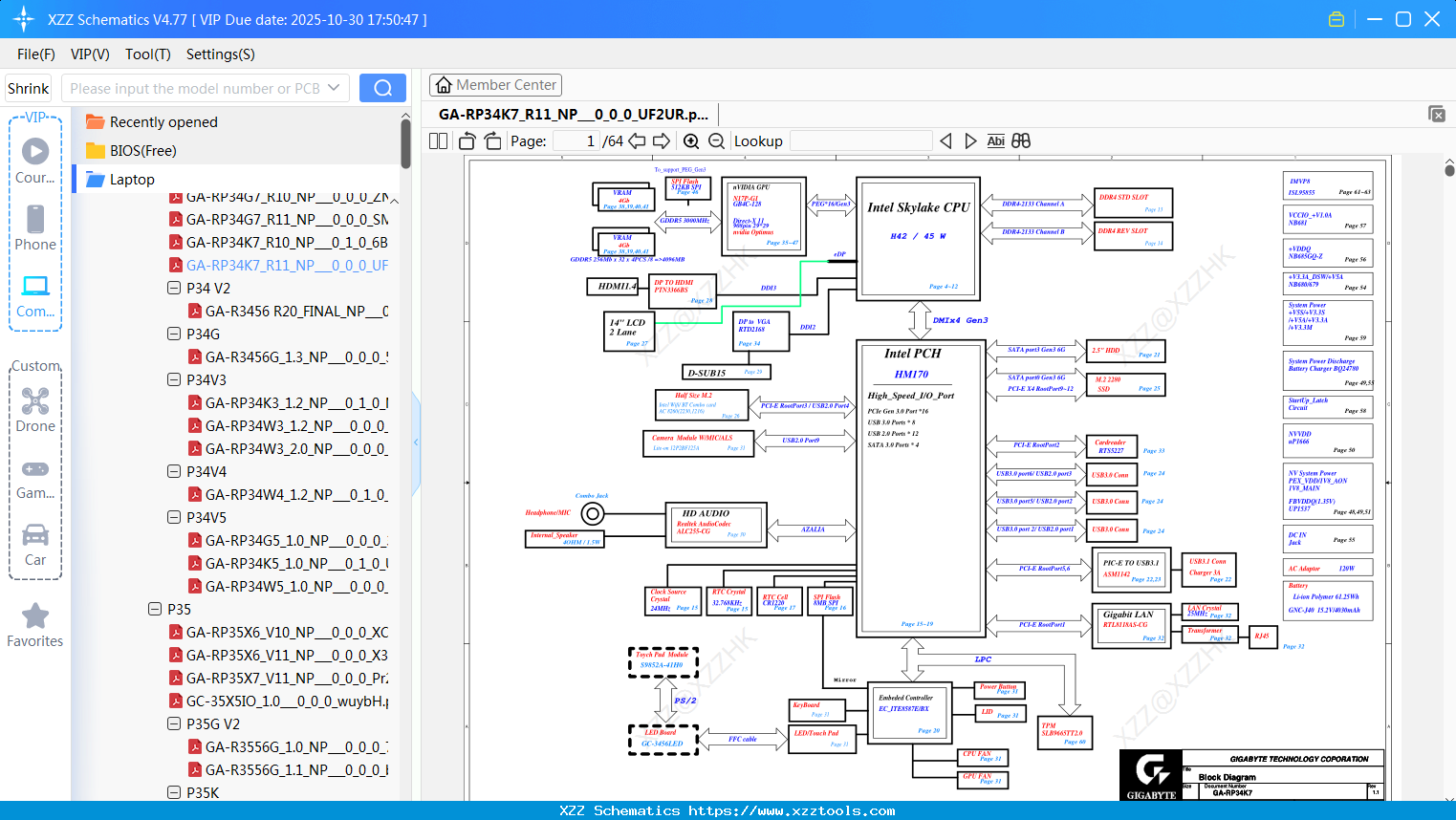The width and height of the screenshot is (1456, 820).
Task: Click the page number input box
Action: pos(576,140)
